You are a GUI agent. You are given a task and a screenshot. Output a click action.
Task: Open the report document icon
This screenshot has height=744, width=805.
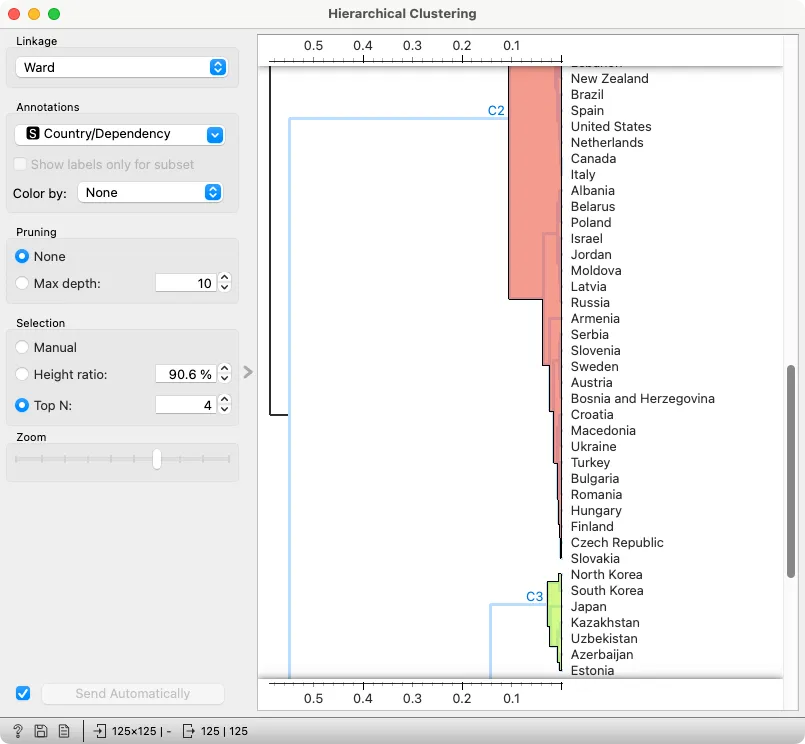(64, 731)
